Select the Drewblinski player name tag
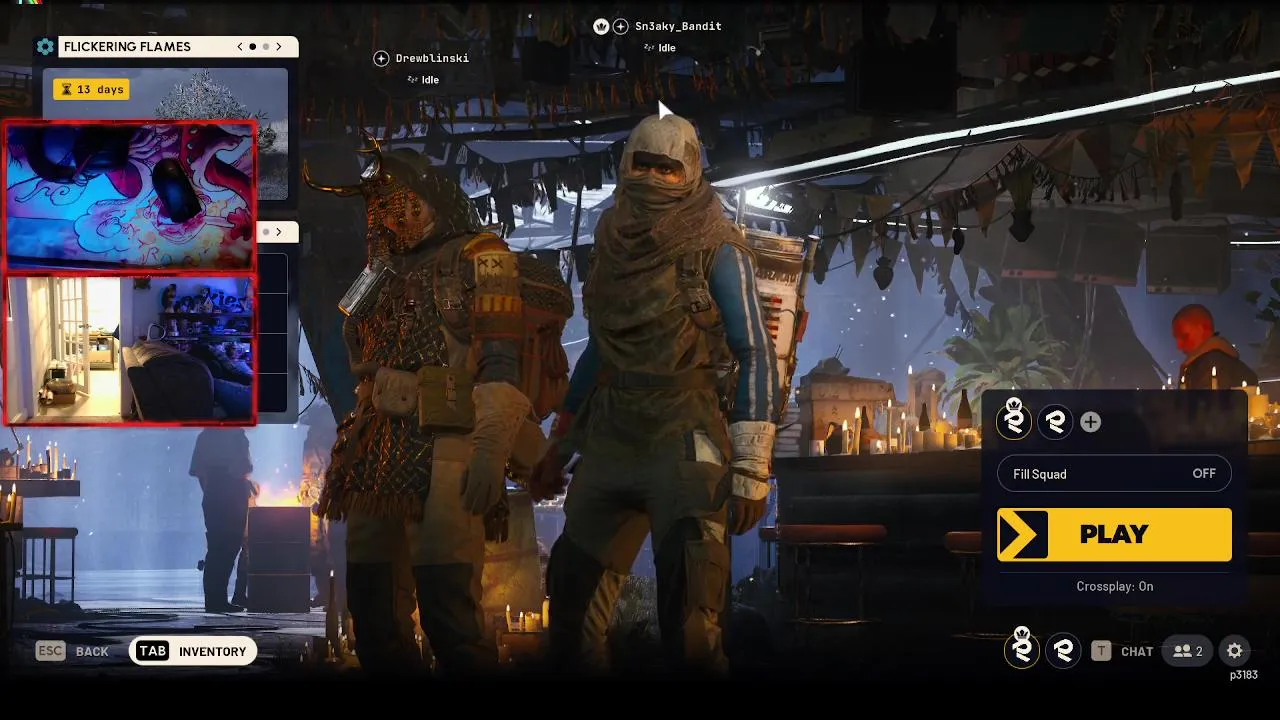This screenshot has height=720, width=1280. pyautogui.click(x=432, y=58)
